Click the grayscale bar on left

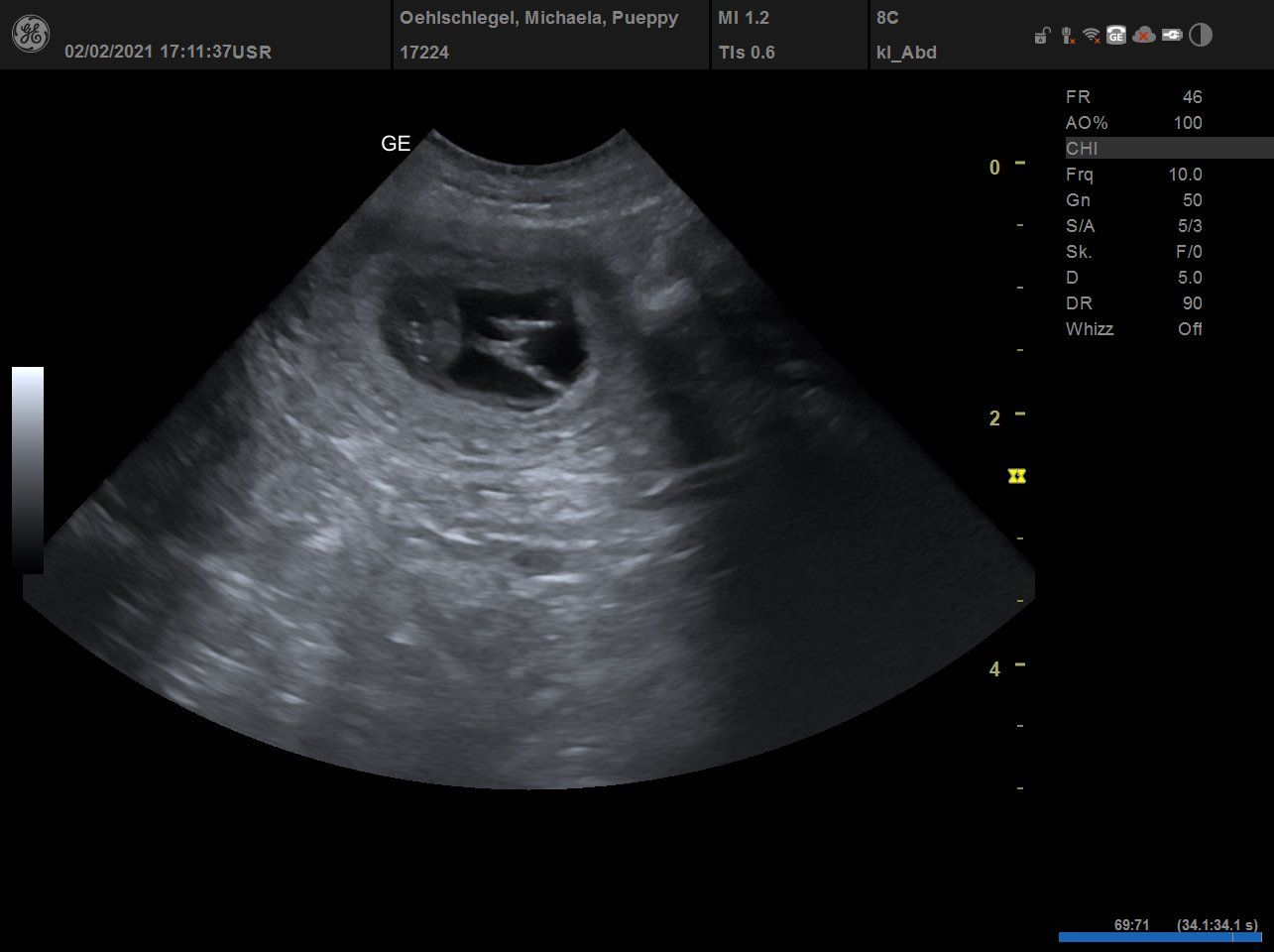coord(28,470)
